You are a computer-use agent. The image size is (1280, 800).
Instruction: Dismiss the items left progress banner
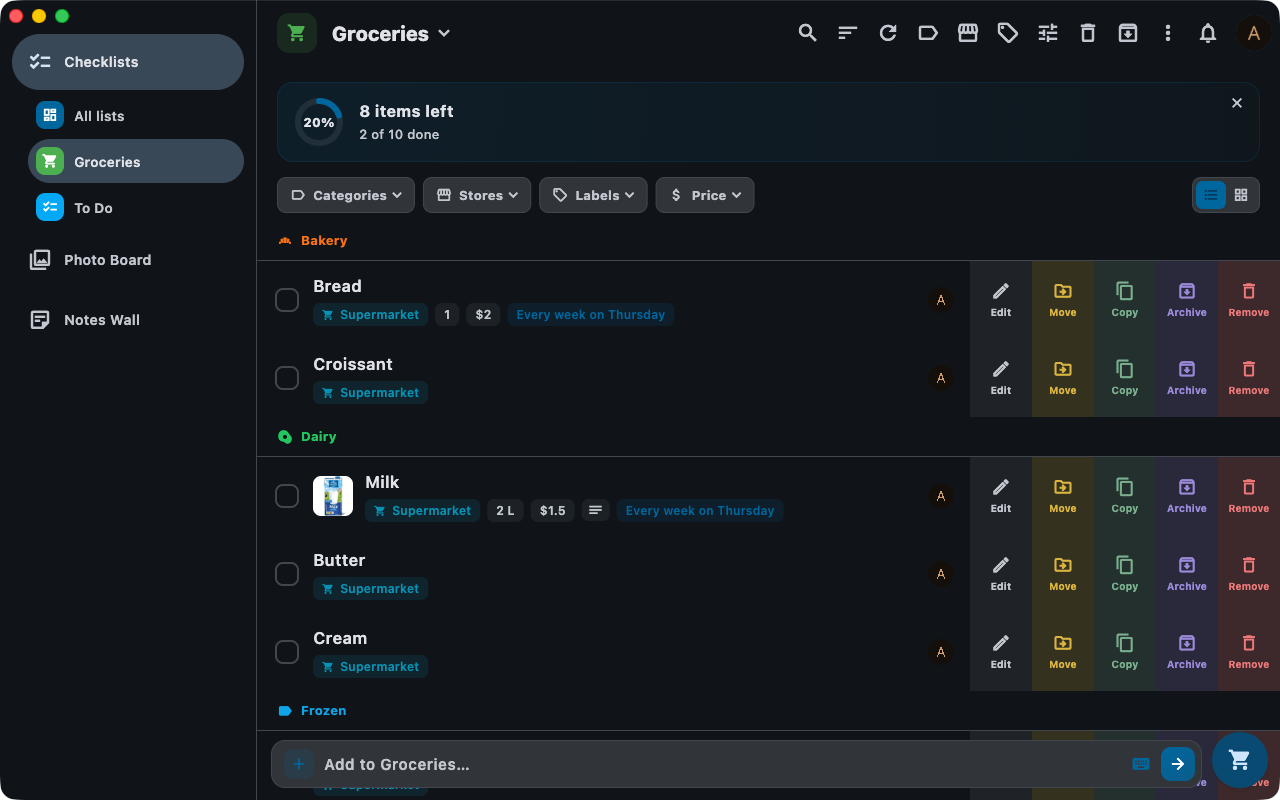pos(1237,103)
